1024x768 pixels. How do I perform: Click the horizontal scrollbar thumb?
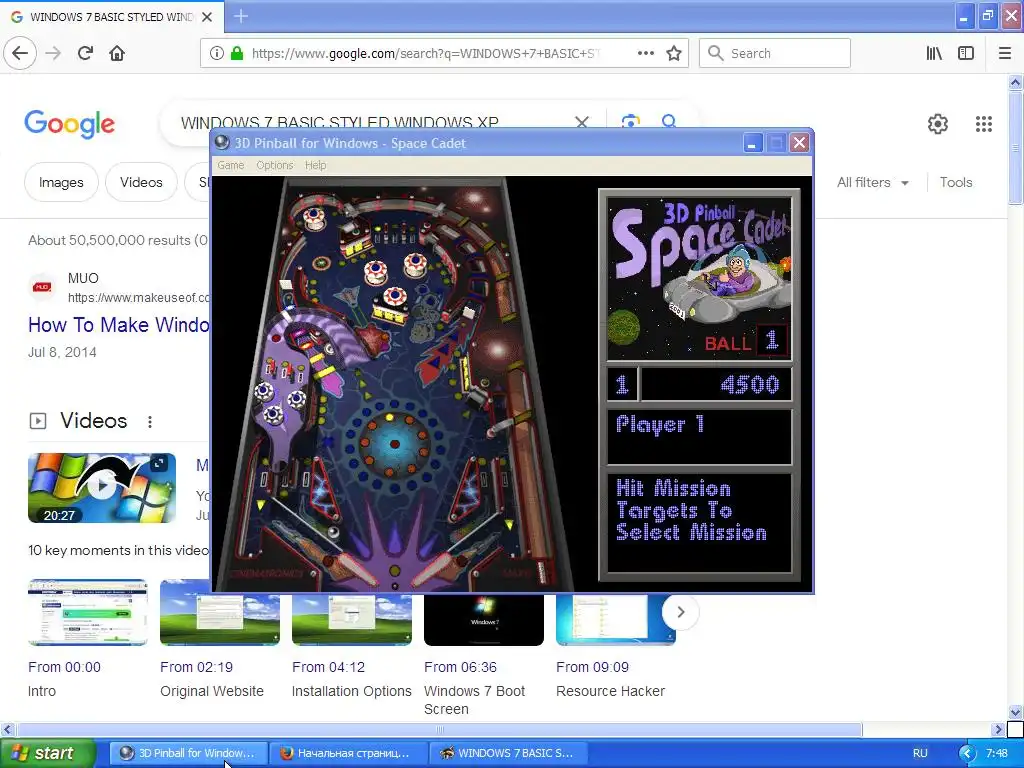(439, 729)
